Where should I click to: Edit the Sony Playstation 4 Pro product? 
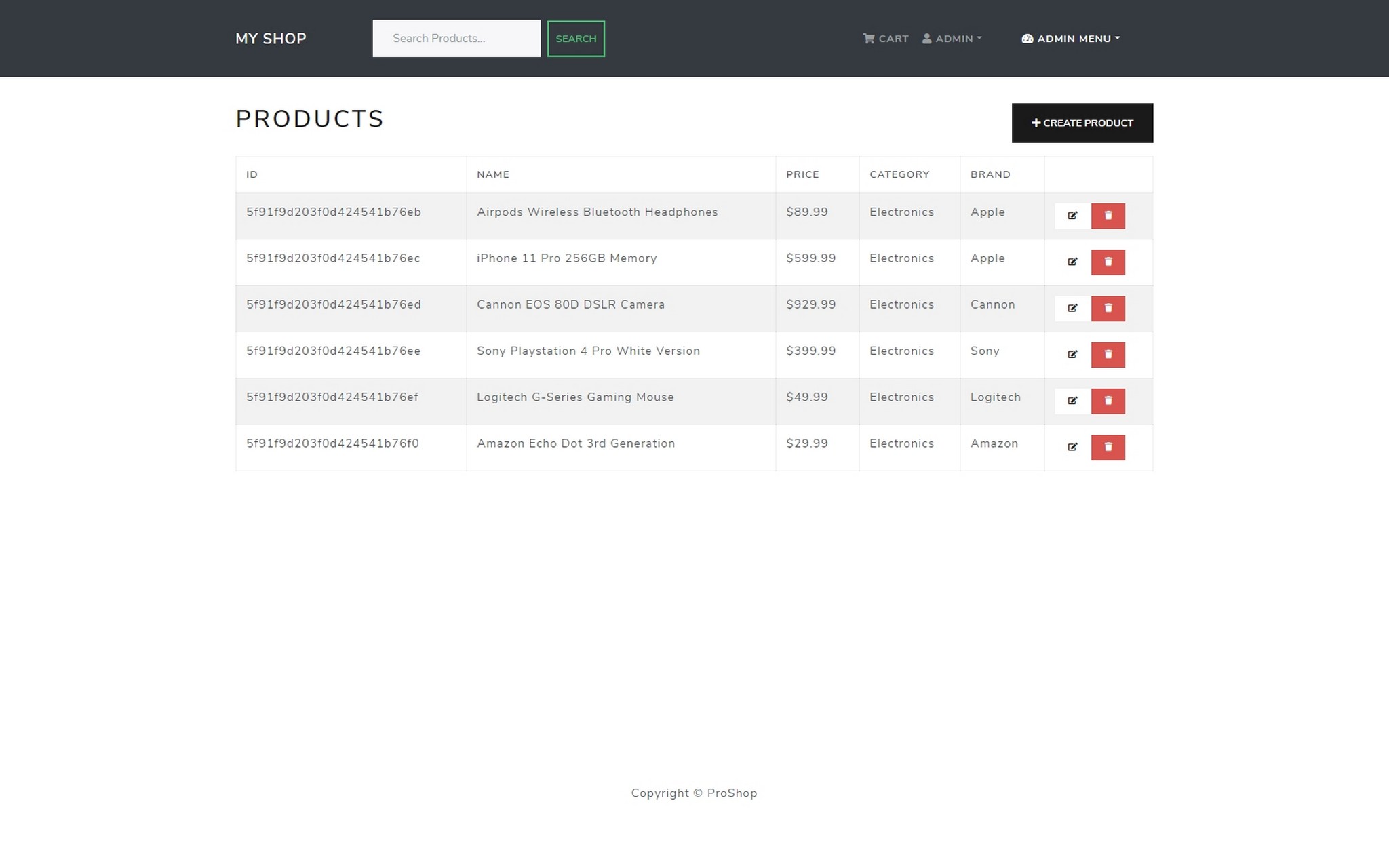[1072, 355]
